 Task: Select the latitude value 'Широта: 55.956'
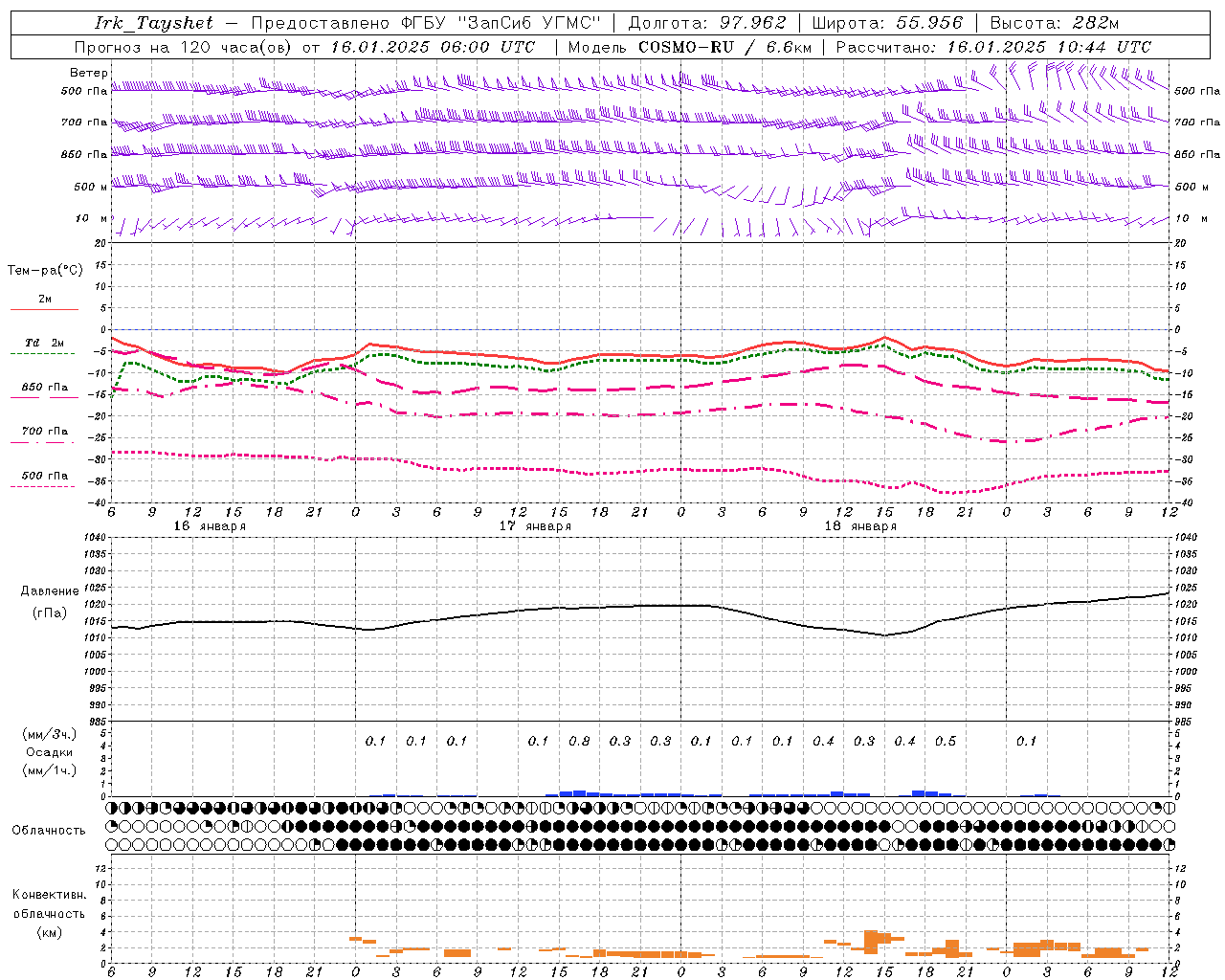pyautogui.click(x=887, y=23)
